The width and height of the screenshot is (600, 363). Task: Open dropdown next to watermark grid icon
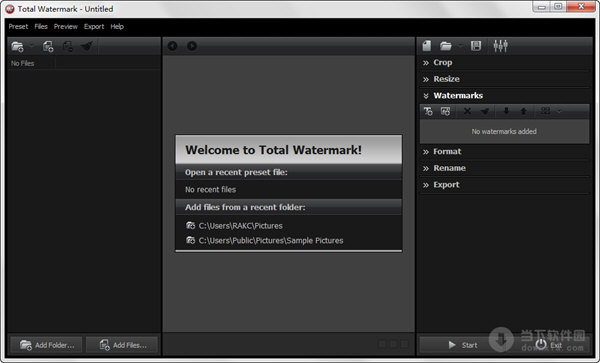click(x=559, y=111)
